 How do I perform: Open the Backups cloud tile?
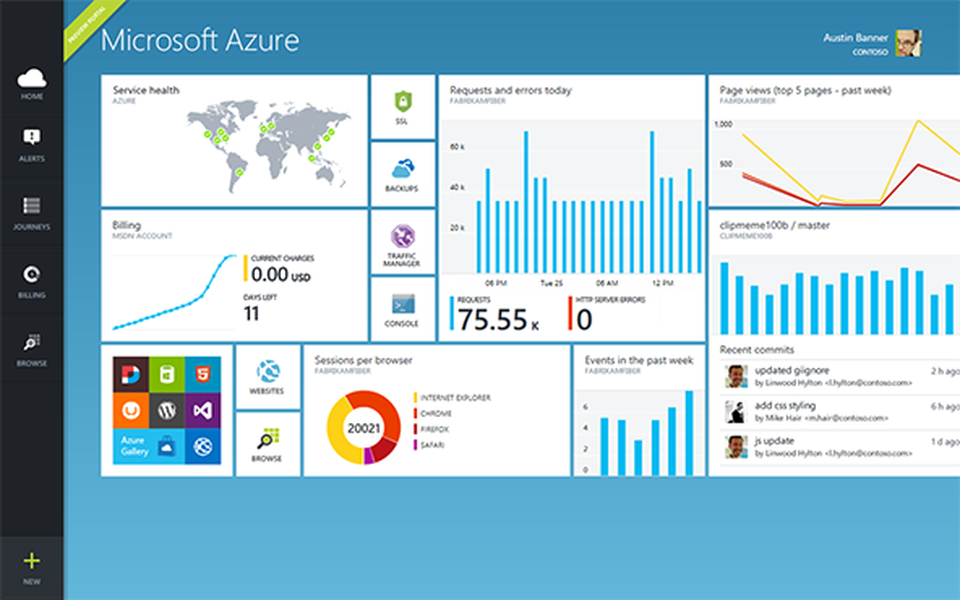pyautogui.click(x=402, y=172)
